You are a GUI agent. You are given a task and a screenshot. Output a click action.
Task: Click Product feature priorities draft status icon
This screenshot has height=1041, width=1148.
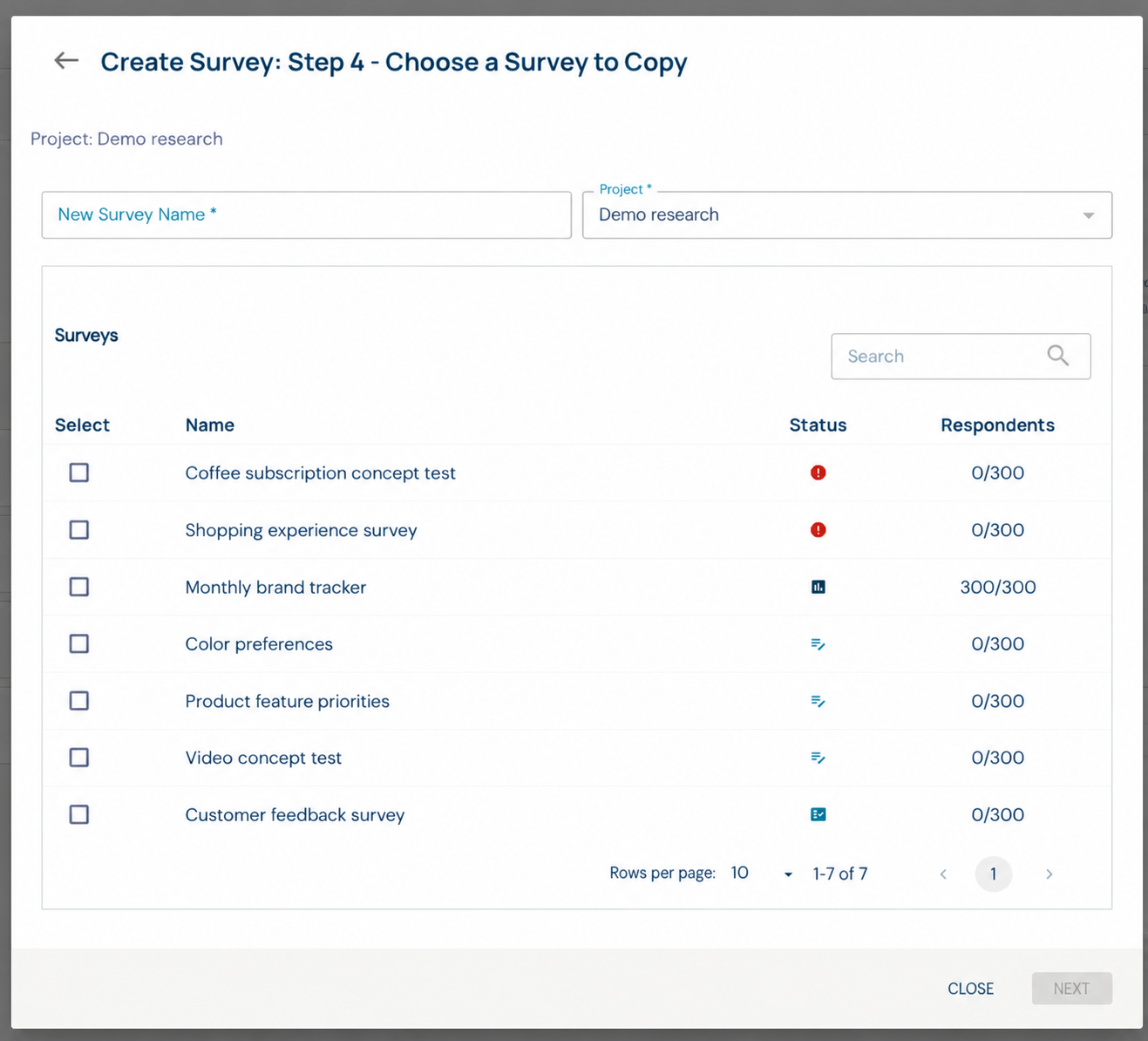818,701
